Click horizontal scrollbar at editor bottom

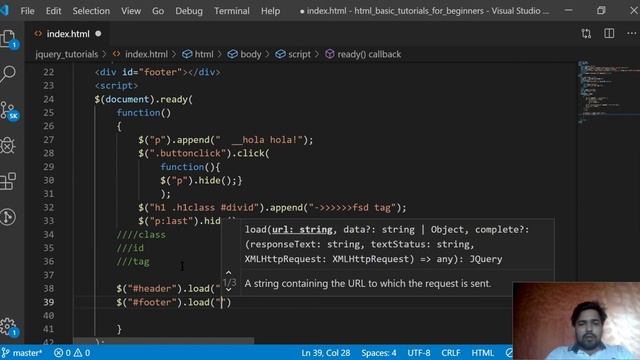pos(163,340)
